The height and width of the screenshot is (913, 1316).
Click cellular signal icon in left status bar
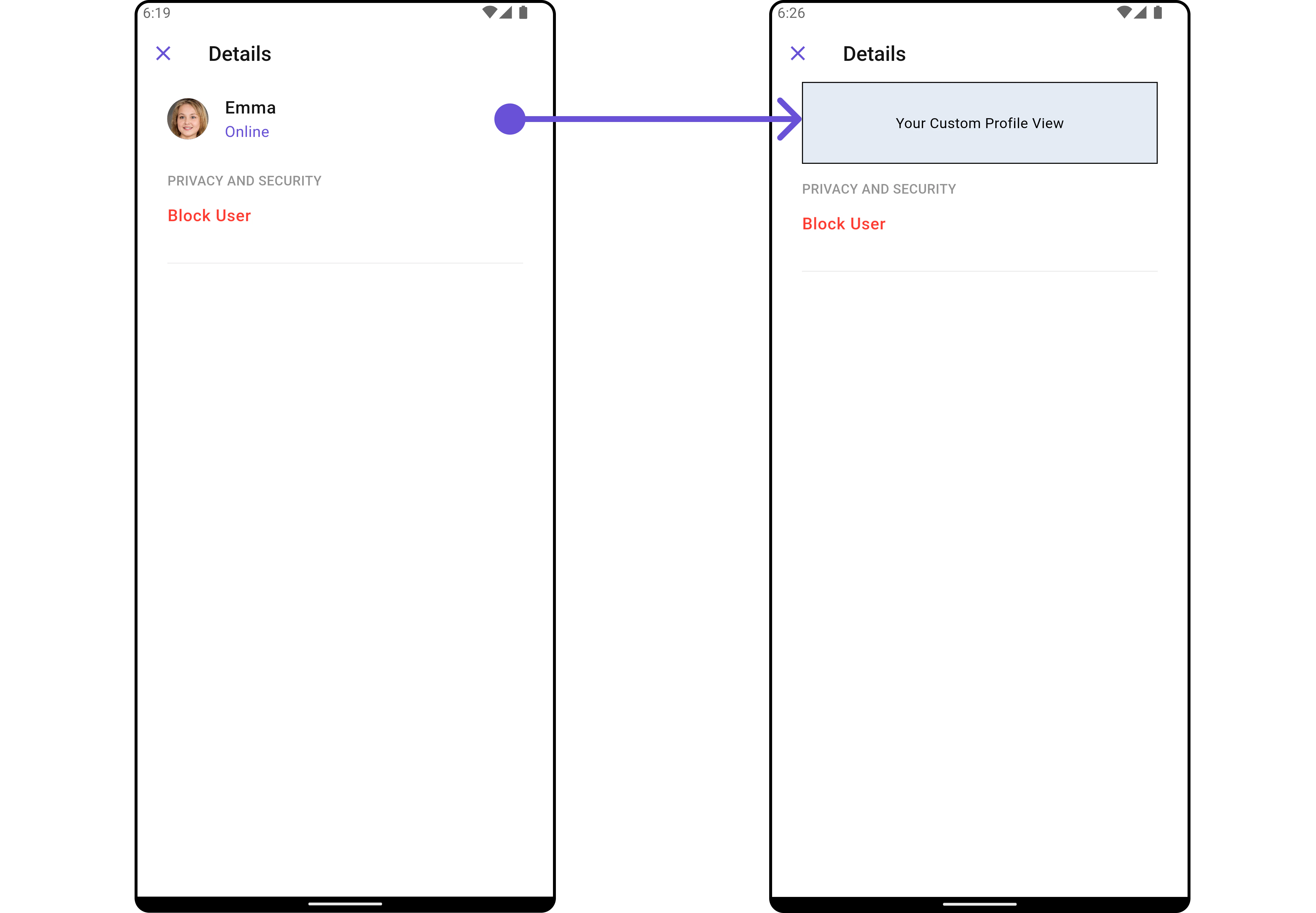[x=506, y=13]
